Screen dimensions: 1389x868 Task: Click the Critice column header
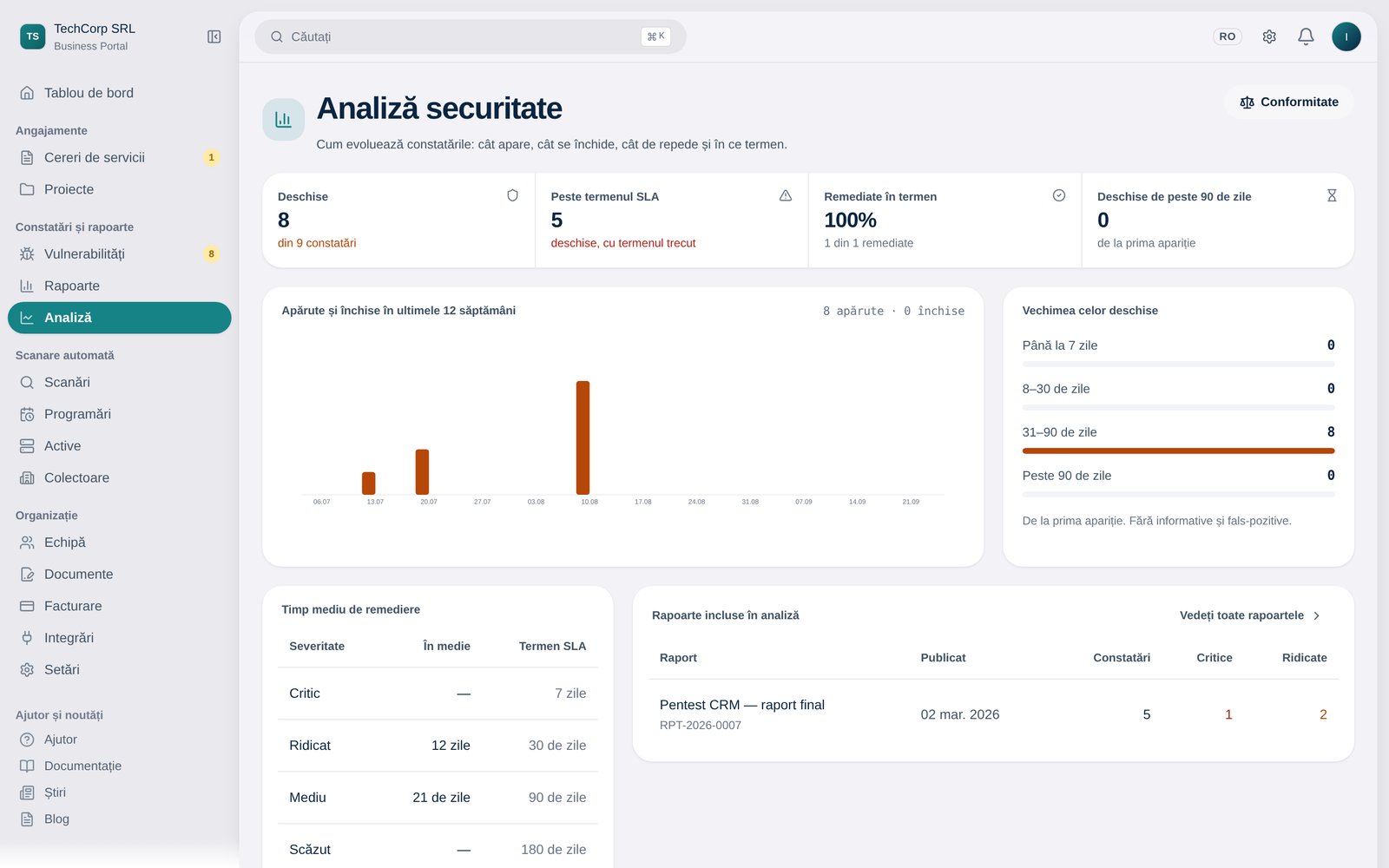click(1215, 658)
